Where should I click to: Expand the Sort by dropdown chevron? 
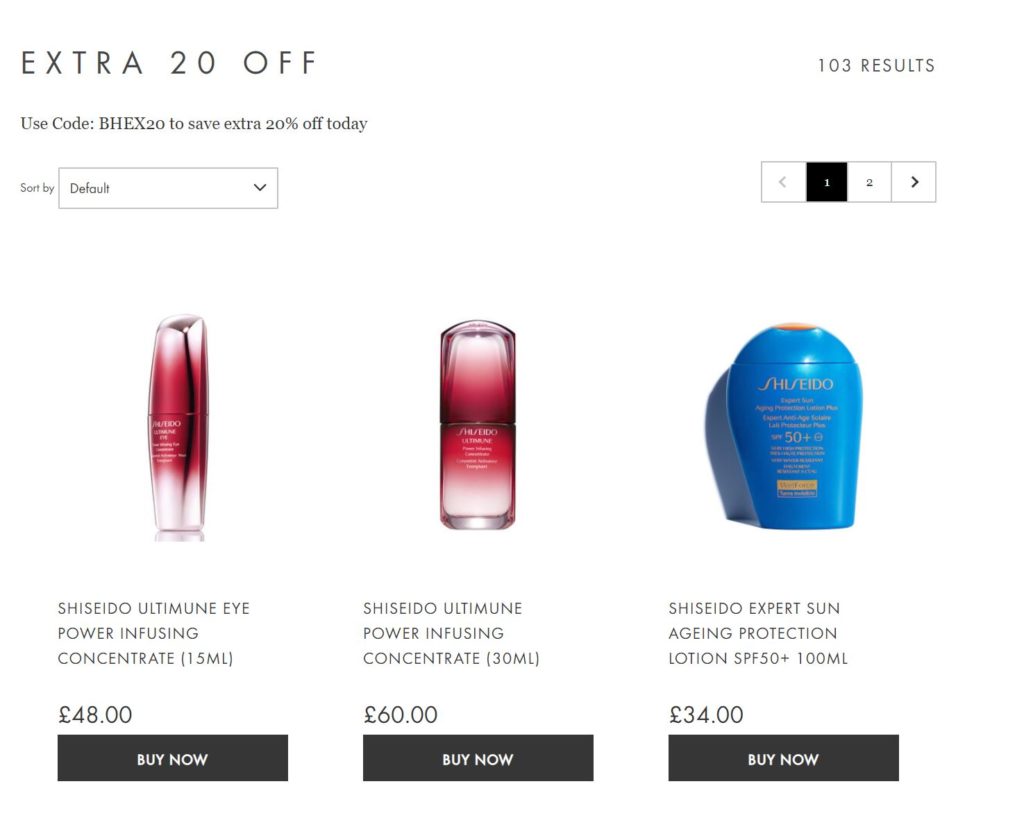[x=260, y=188]
